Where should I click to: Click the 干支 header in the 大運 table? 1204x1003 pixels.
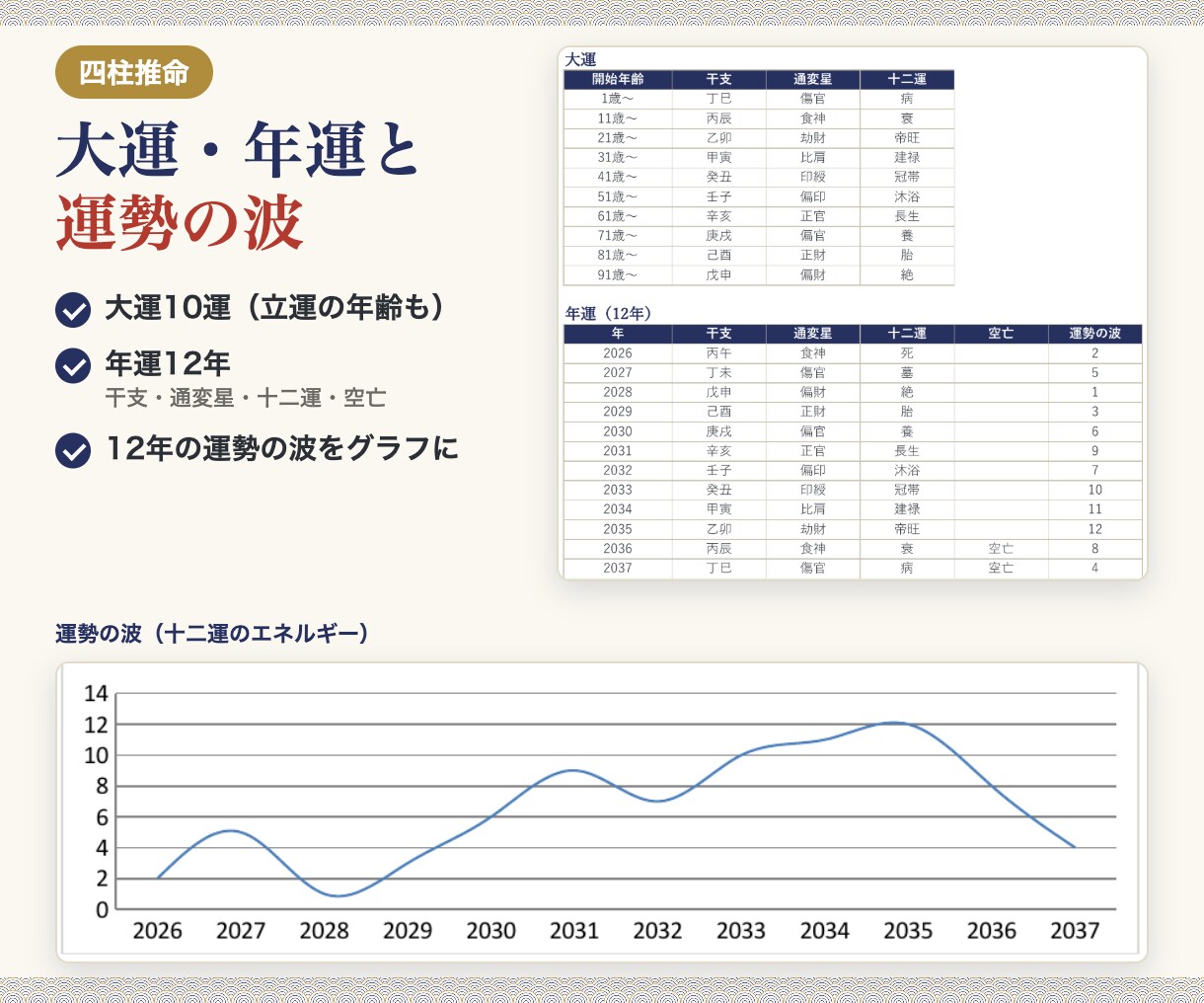(x=719, y=79)
